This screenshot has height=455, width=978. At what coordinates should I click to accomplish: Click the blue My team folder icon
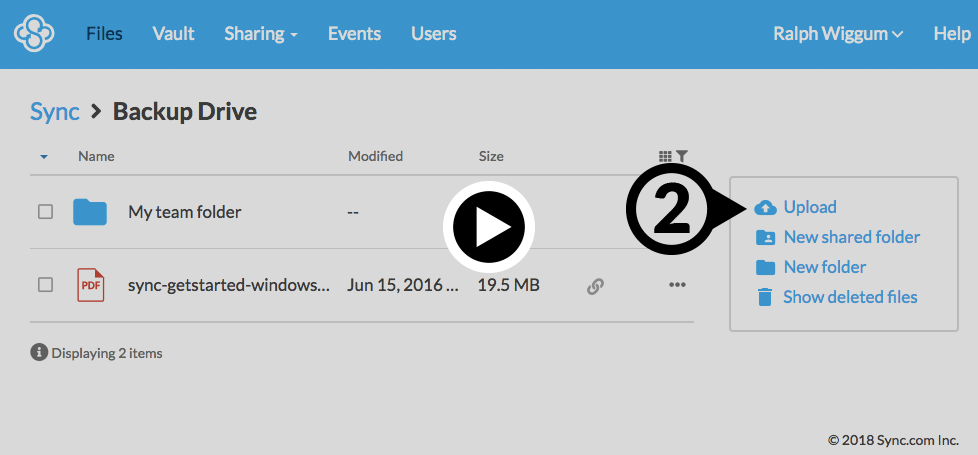90,212
